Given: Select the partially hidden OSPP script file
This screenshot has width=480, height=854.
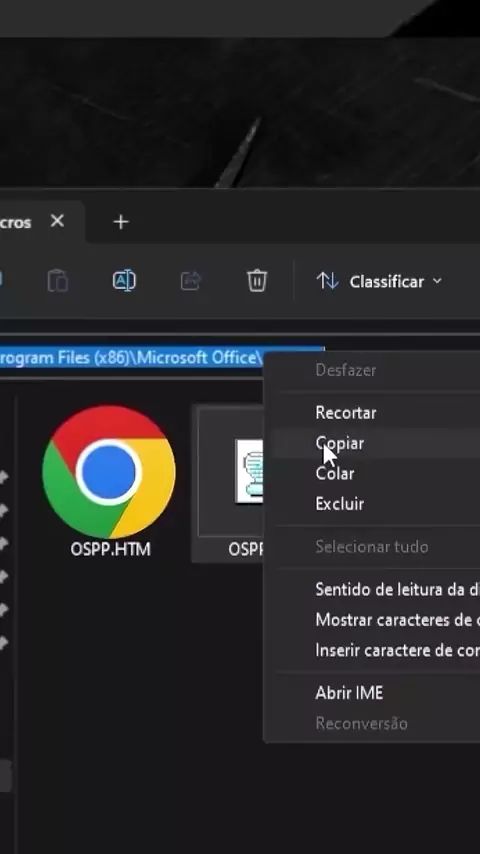Looking at the screenshot, I should click(229, 484).
